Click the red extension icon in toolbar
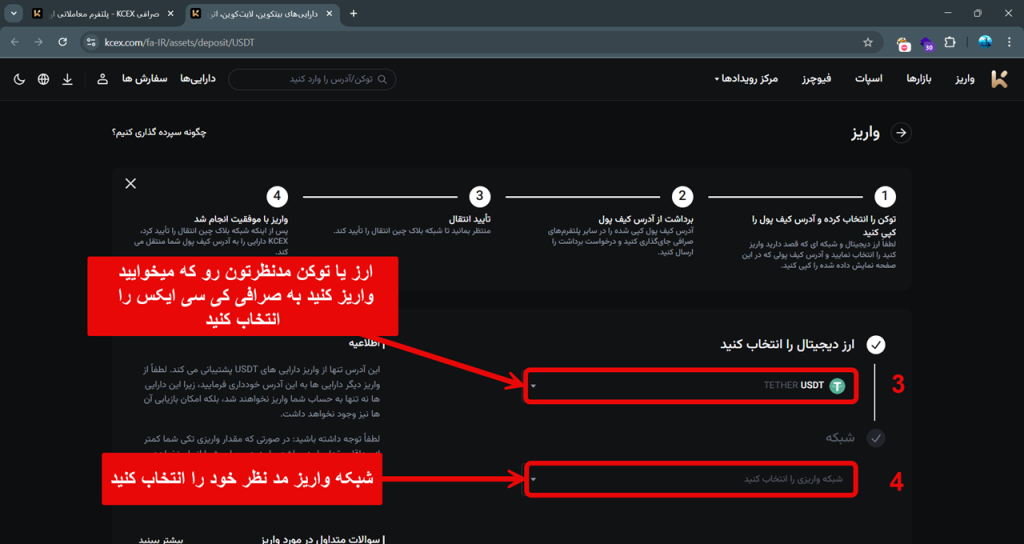The image size is (1024, 544). click(904, 44)
